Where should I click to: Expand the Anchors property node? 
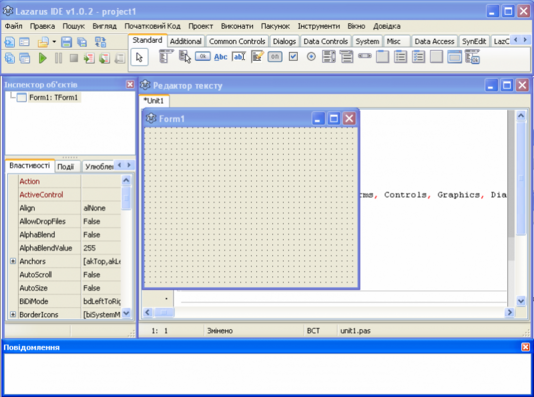[x=13, y=261]
